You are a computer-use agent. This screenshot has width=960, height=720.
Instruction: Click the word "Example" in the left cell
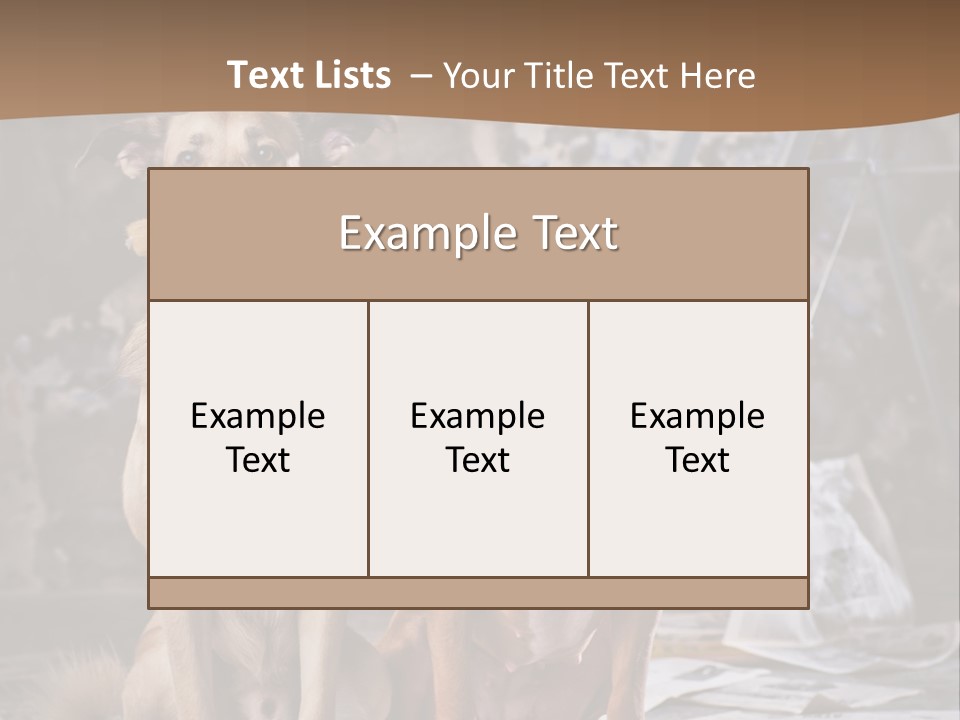pos(258,418)
